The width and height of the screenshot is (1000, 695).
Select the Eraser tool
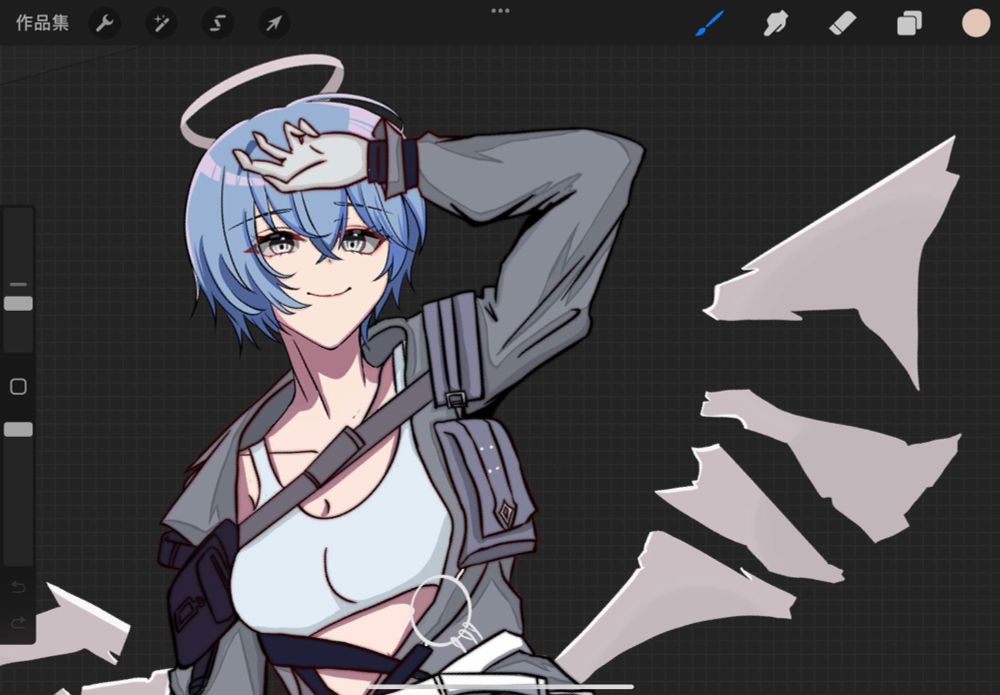pos(842,24)
